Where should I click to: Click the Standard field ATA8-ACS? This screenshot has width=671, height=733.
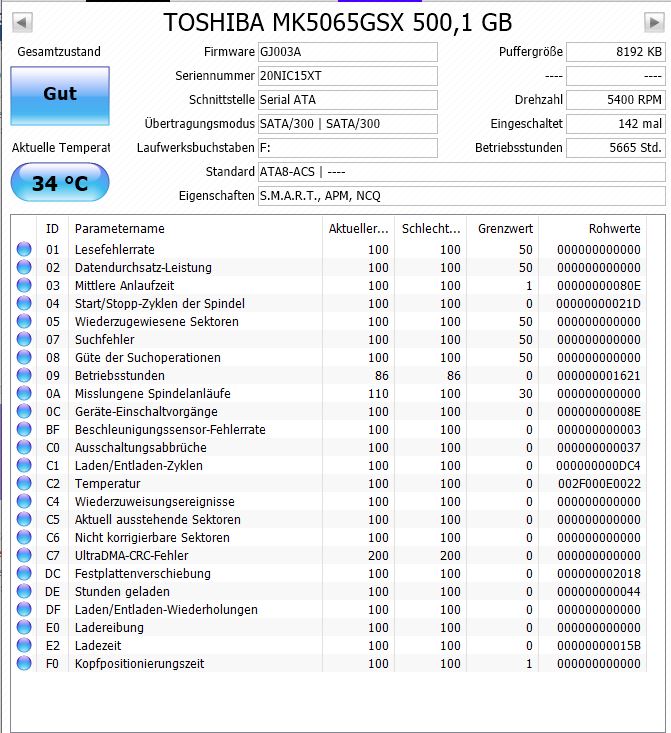pos(462,172)
